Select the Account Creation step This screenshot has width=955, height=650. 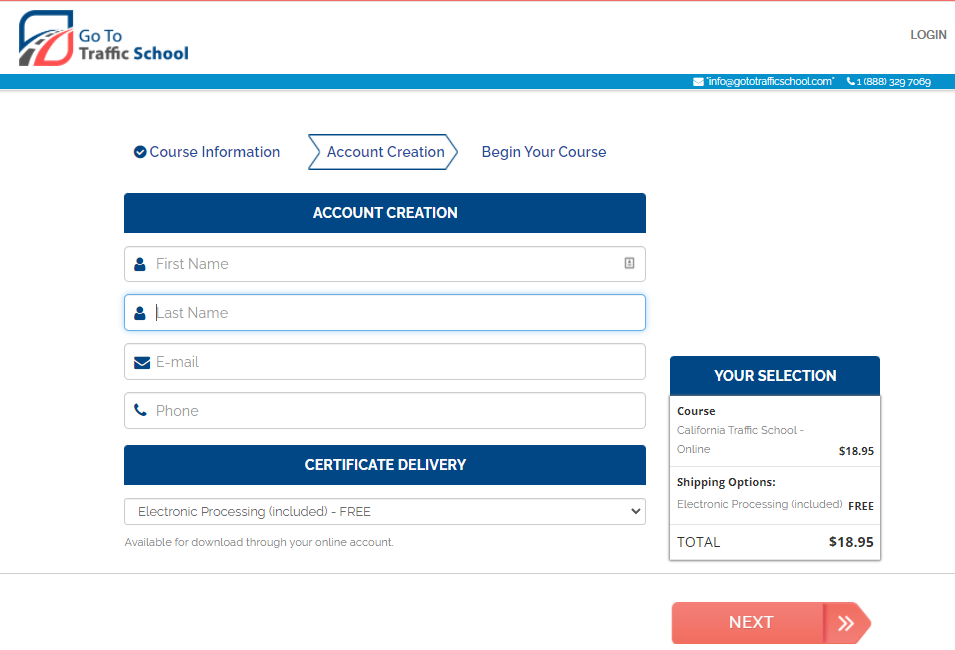[383, 152]
